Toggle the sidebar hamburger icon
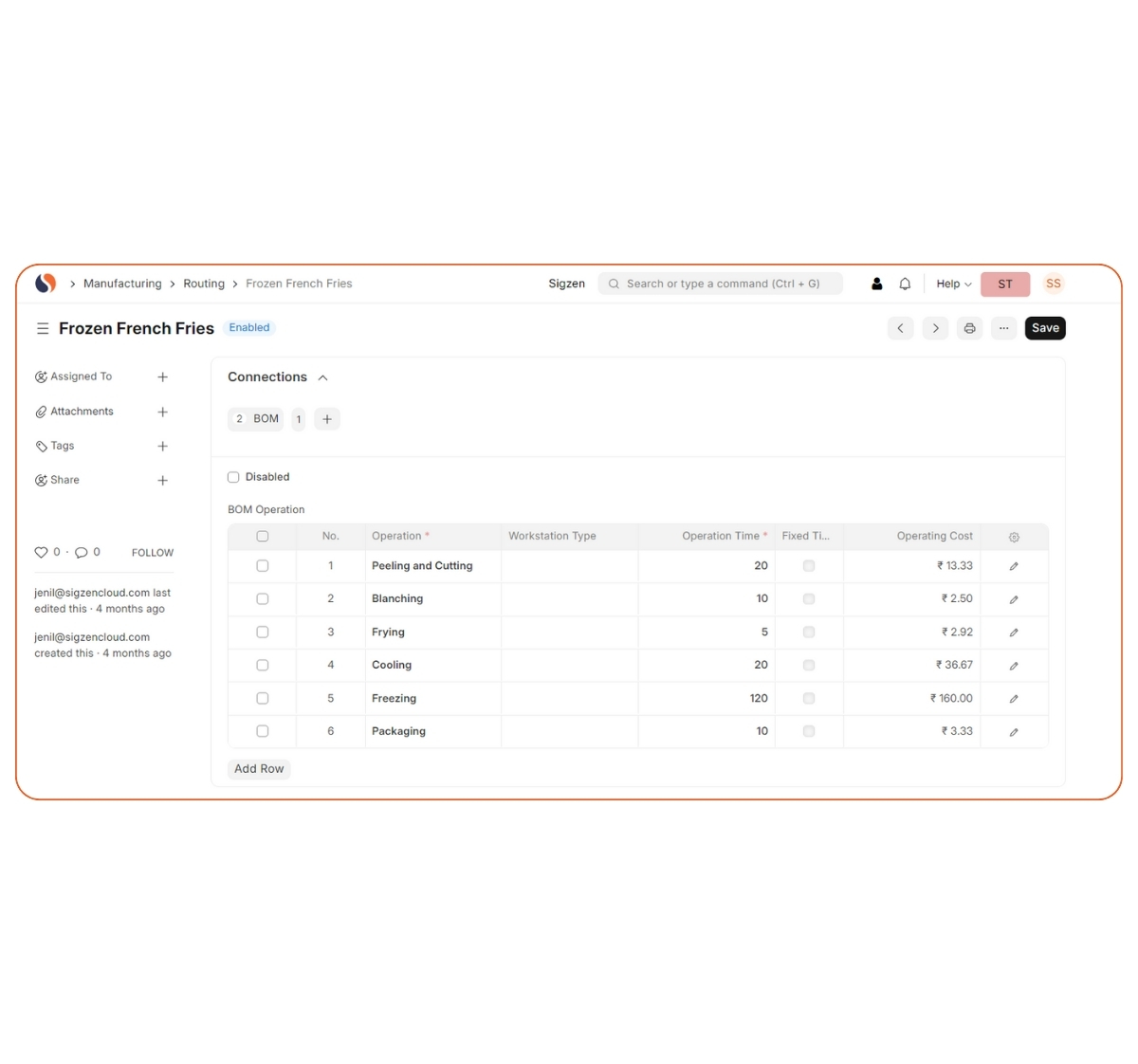1138x1064 pixels. [43, 328]
